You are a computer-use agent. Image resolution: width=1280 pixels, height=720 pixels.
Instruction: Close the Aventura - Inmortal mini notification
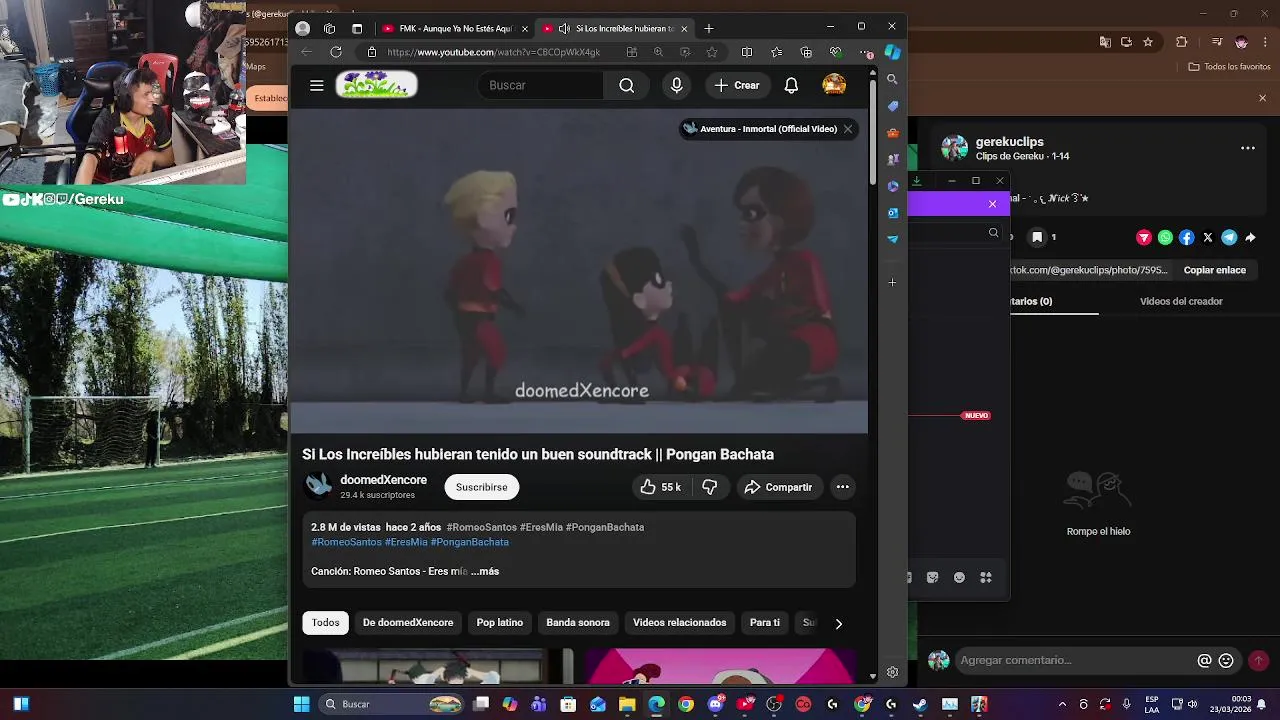(x=848, y=129)
